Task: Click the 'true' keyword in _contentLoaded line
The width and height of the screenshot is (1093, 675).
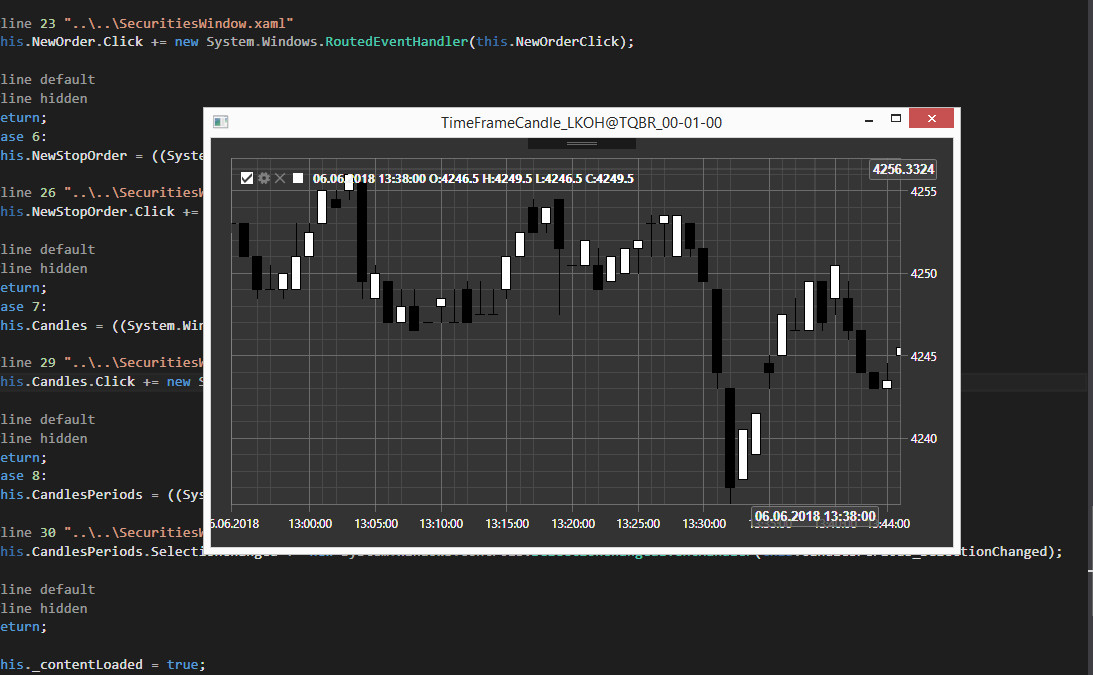Action: (x=182, y=664)
